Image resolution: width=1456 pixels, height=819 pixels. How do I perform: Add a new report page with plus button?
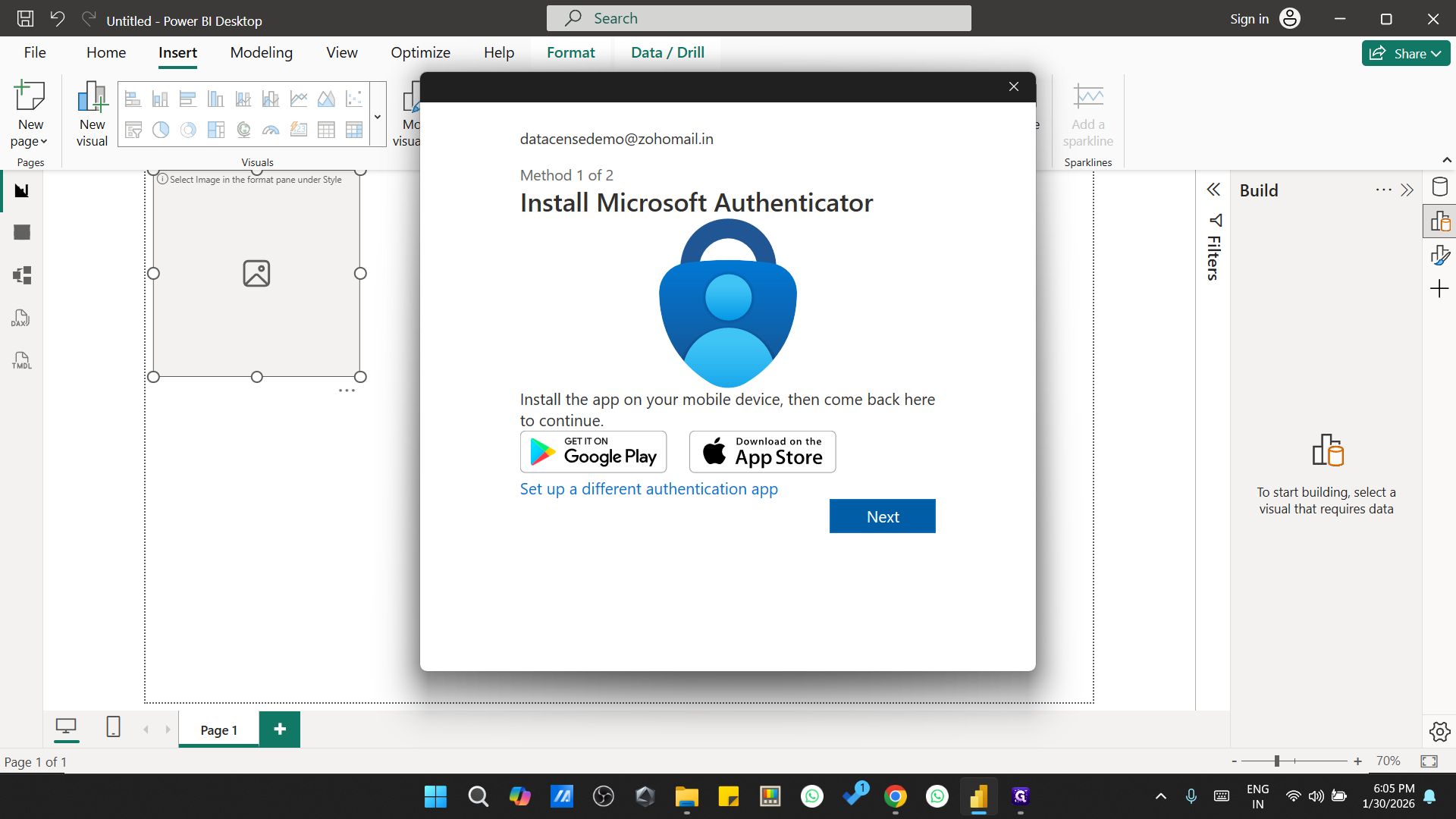pos(279,729)
